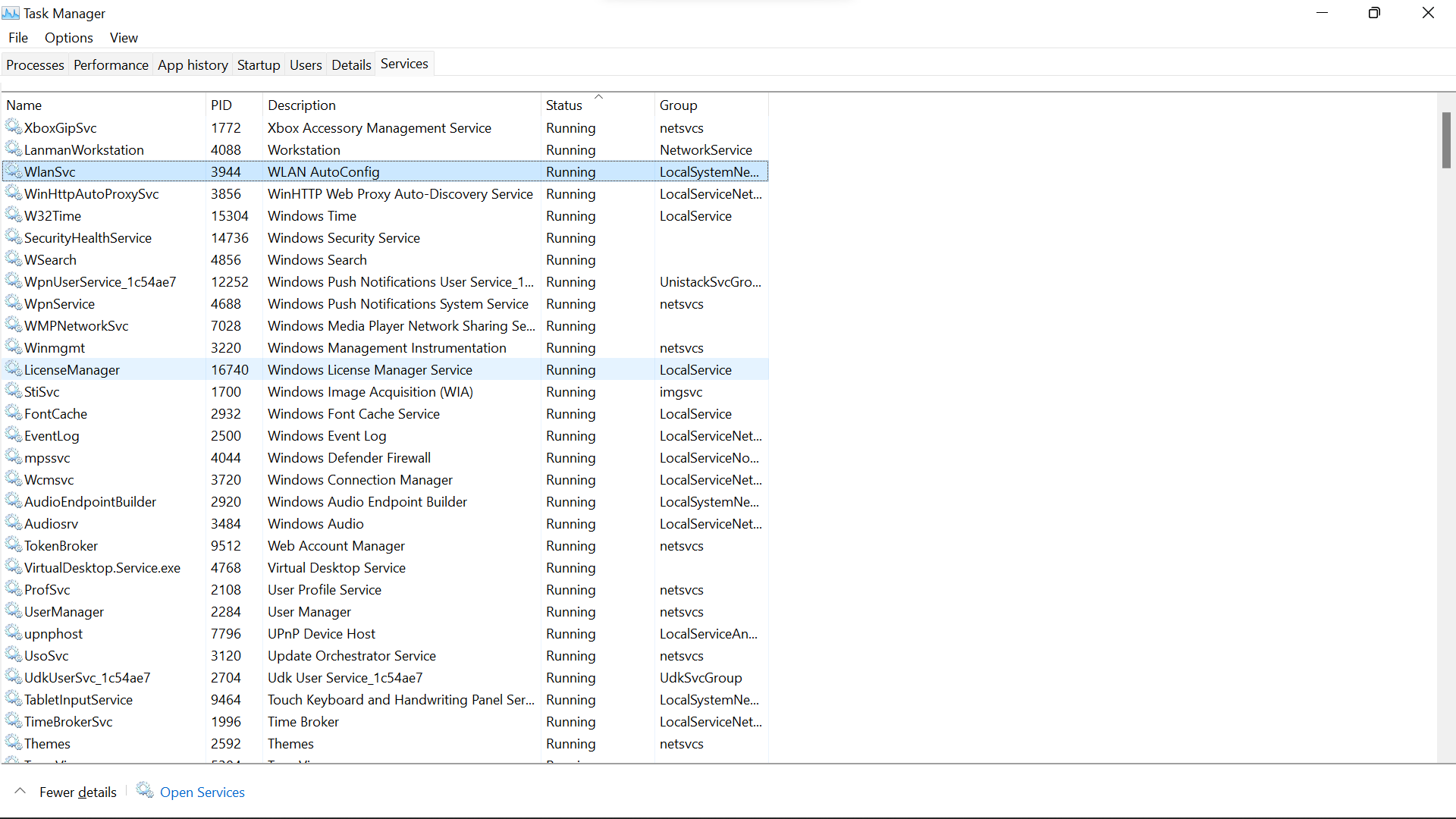Image resolution: width=1456 pixels, height=819 pixels.
Task: Click PID 16740 cell
Action: pos(230,369)
